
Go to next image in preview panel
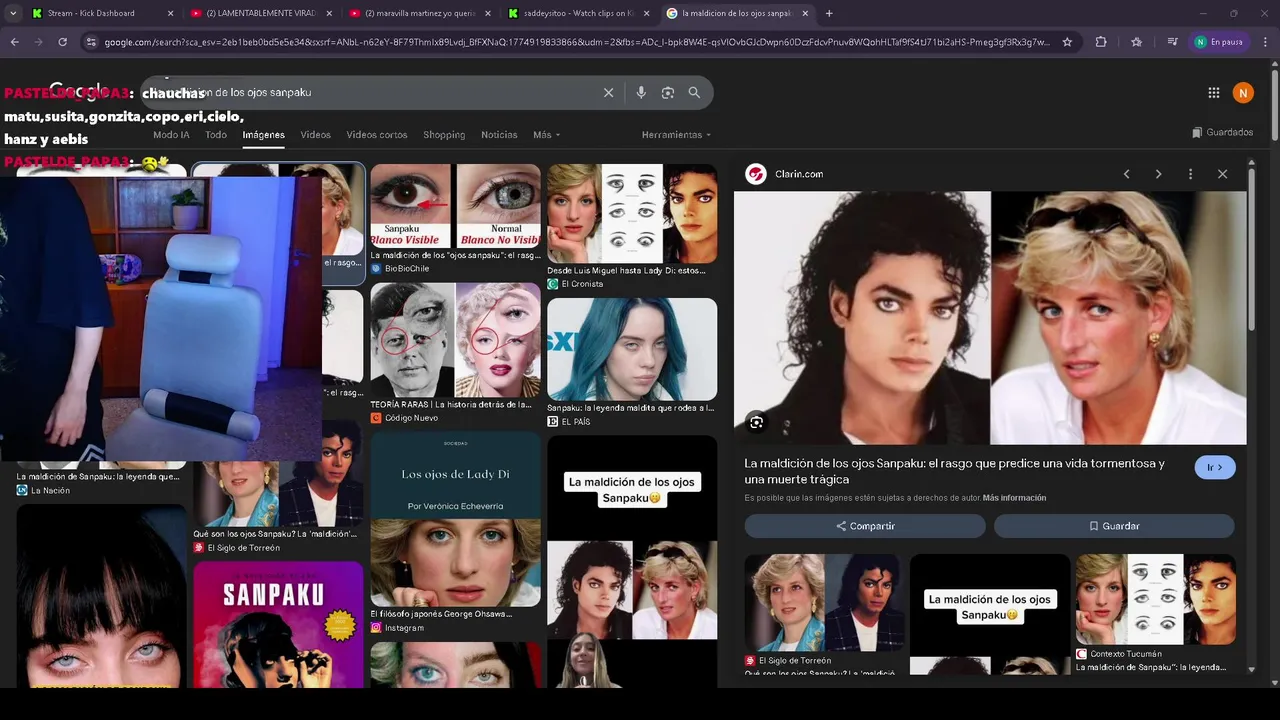[x=1158, y=174]
